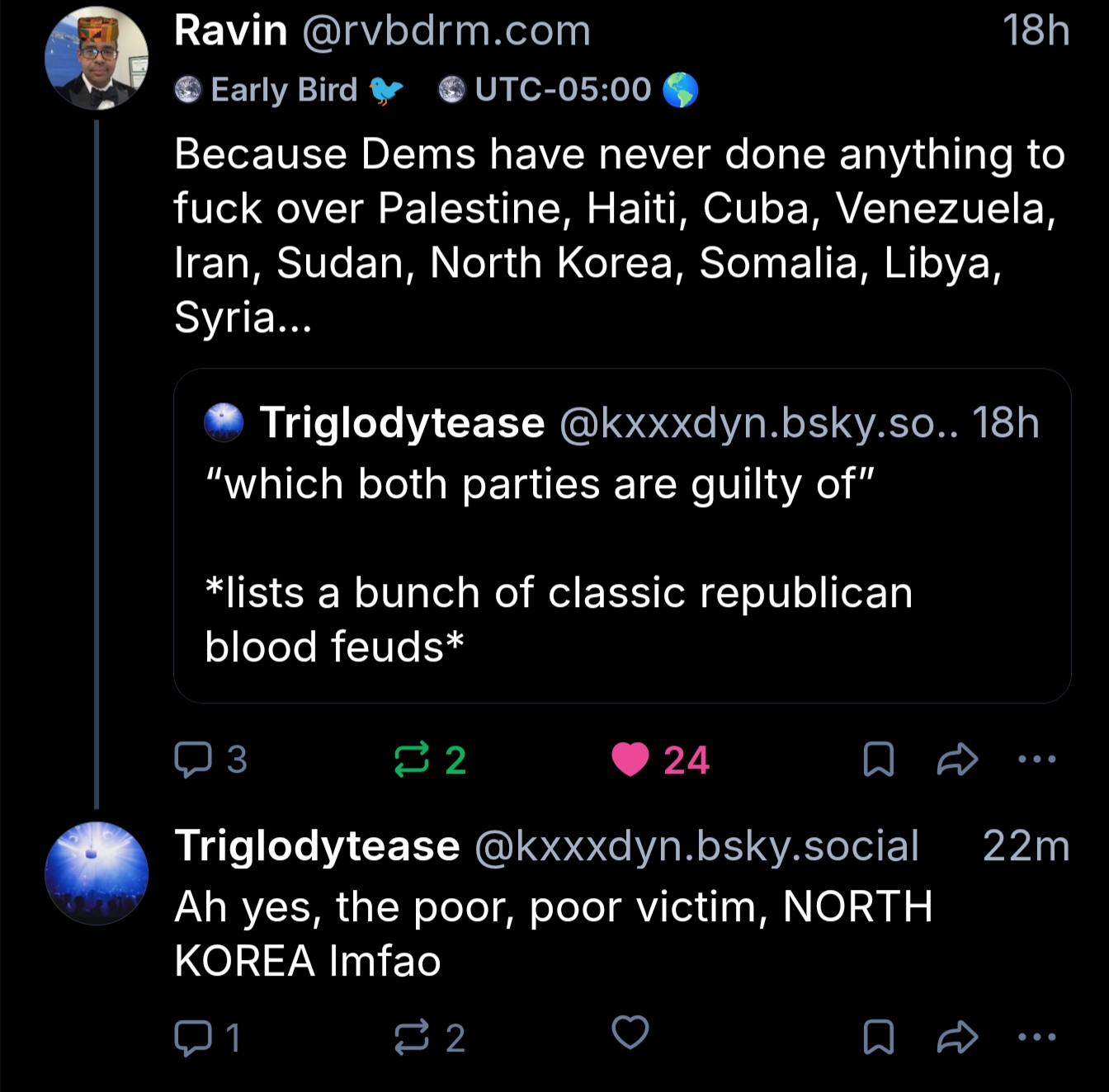The width and height of the screenshot is (1109, 1092).
Task: Like Triglodytease's North Korea reply
Action: pos(630,1033)
